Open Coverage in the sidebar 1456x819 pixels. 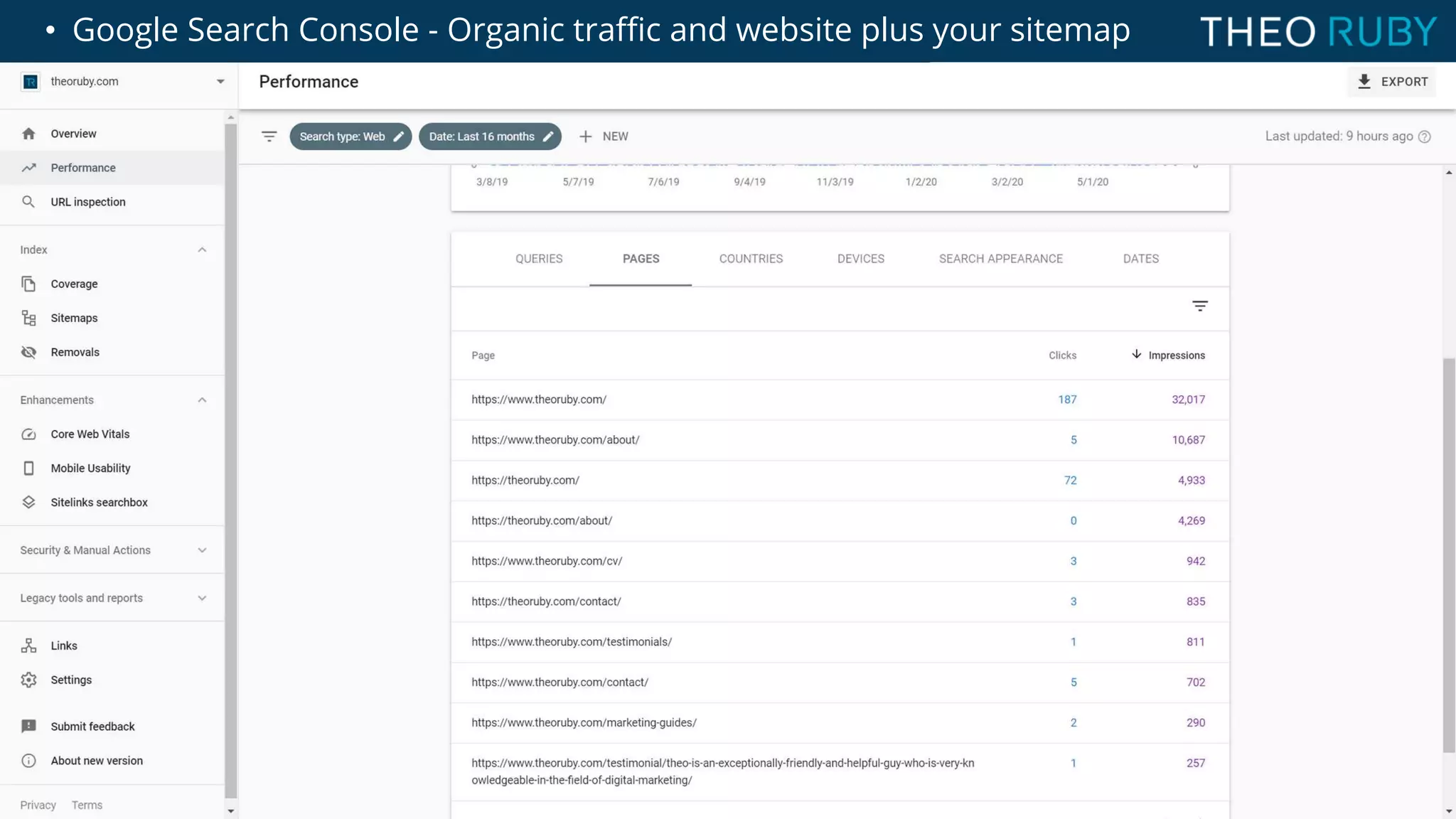pyautogui.click(x=112, y=284)
